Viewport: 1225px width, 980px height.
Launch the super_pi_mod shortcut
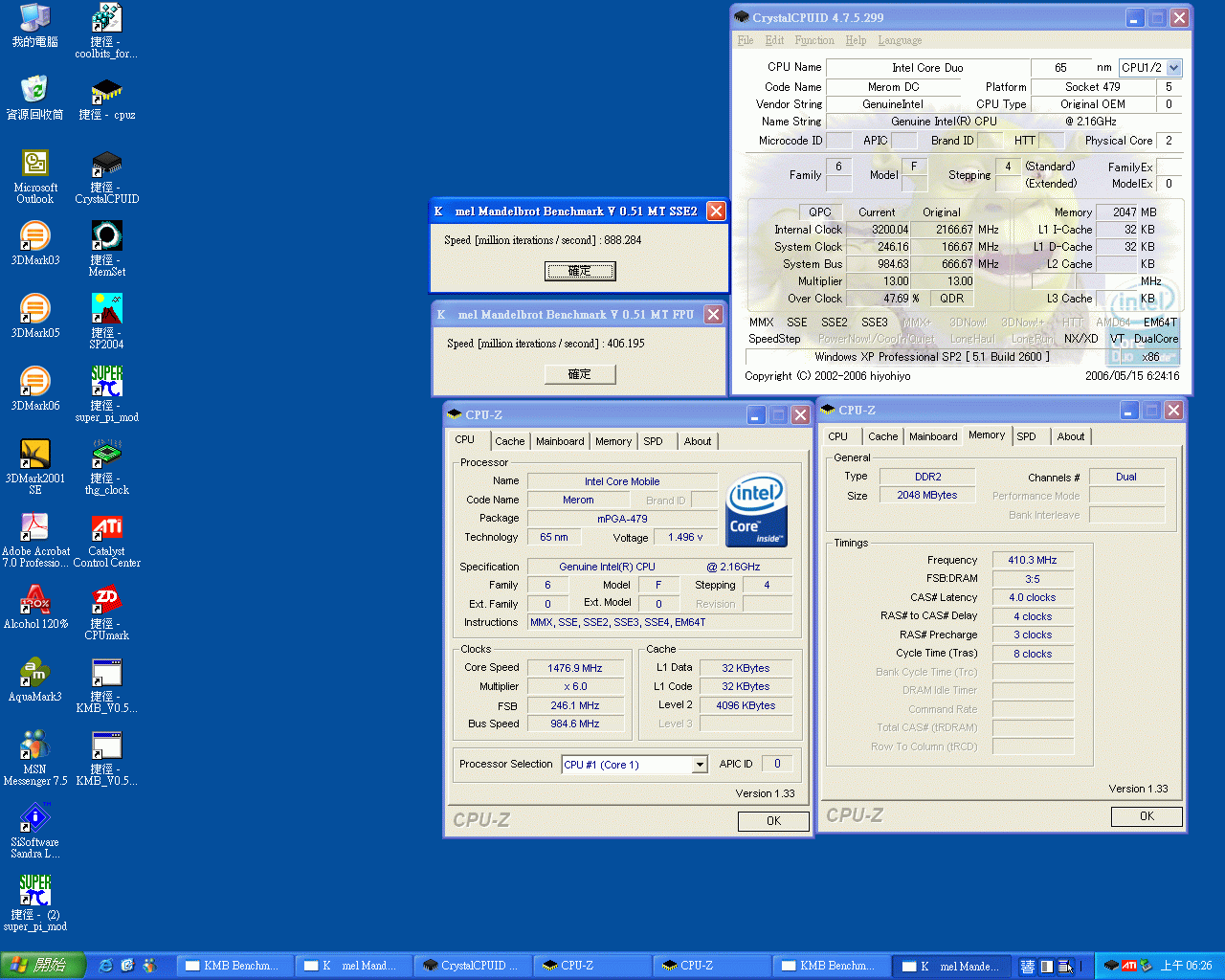[106, 383]
